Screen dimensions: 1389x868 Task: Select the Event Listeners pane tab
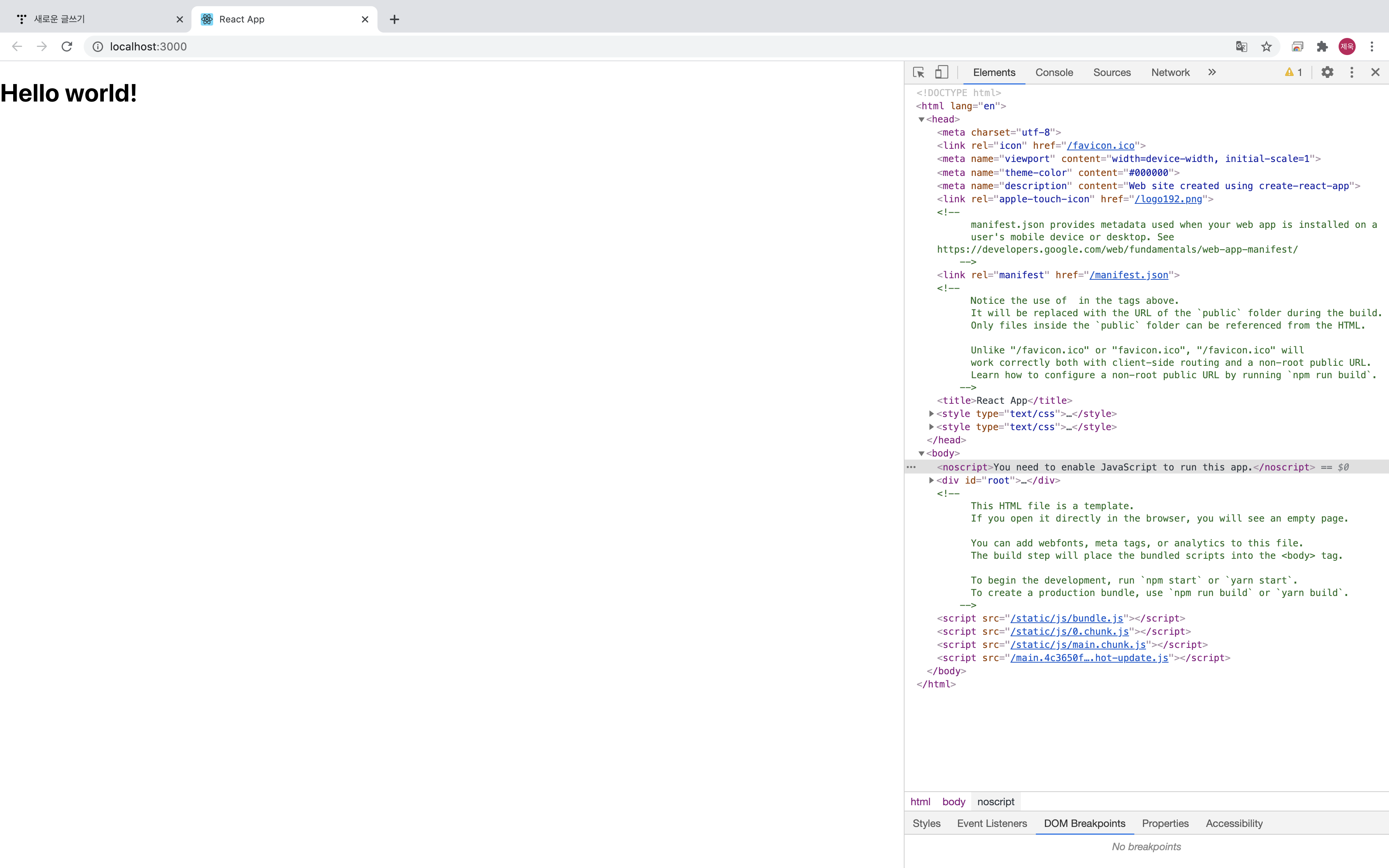pyautogui.click(x=992, y=823)
